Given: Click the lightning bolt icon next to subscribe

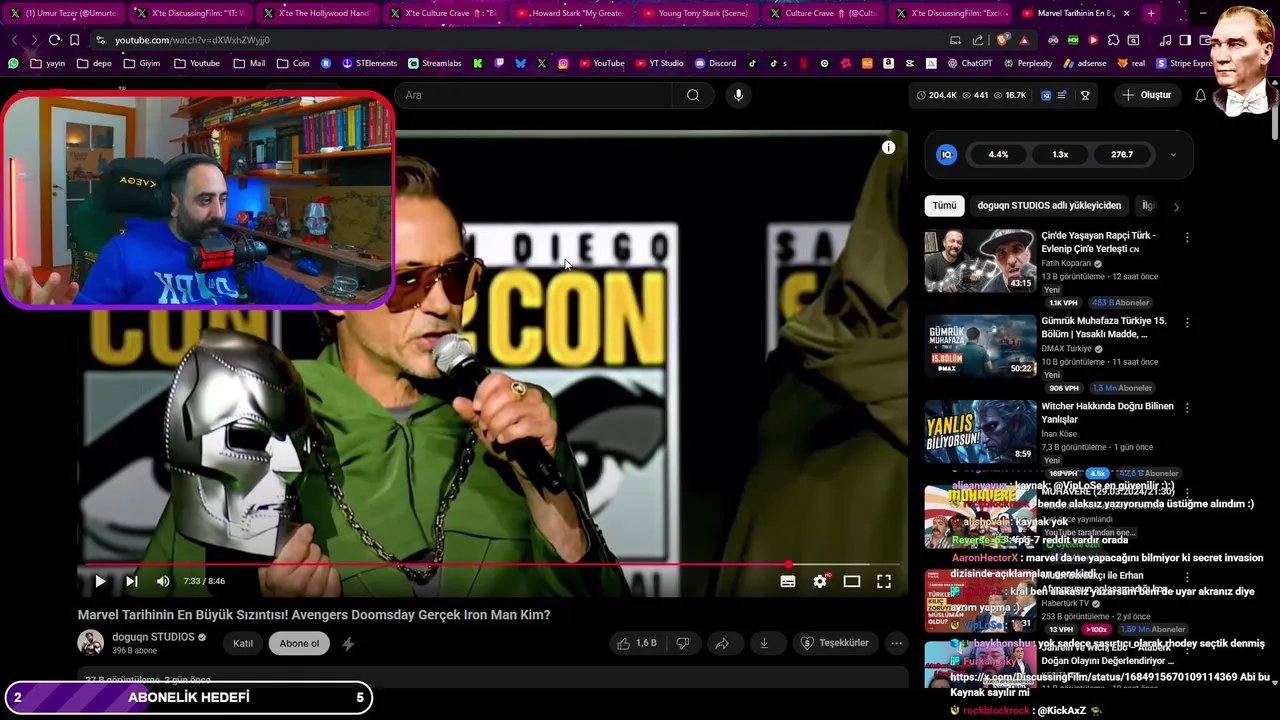Looking at the screenshot, I should coord(348,644).
